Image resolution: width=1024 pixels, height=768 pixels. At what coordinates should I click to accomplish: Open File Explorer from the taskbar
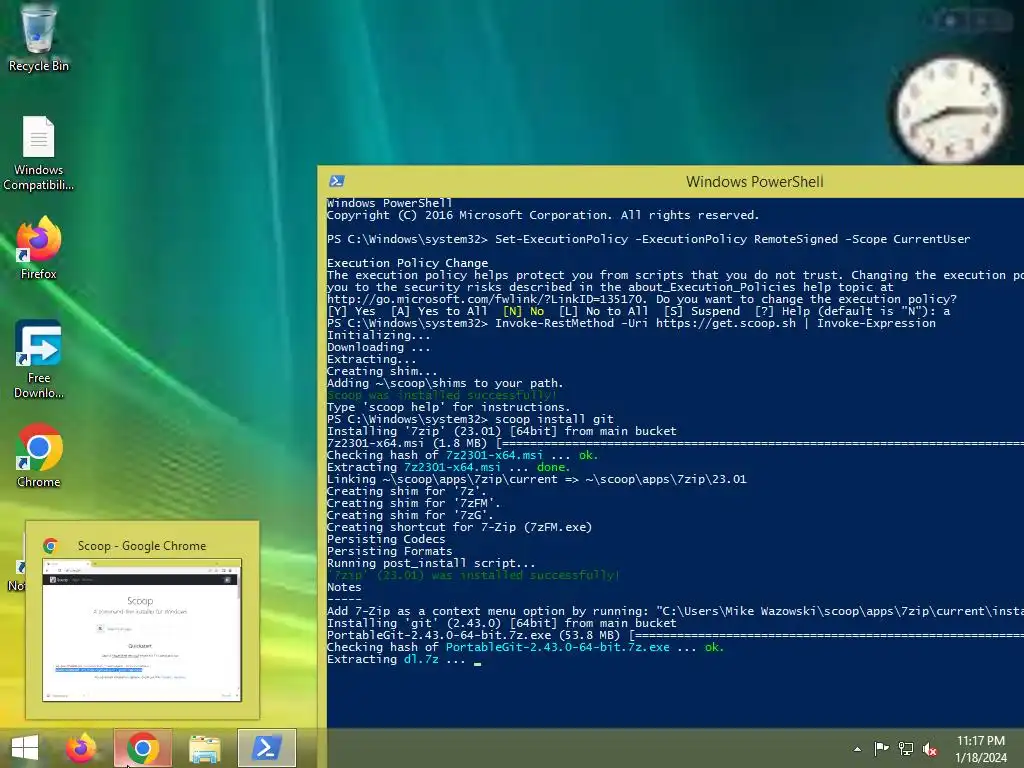[x=204, y=748]
